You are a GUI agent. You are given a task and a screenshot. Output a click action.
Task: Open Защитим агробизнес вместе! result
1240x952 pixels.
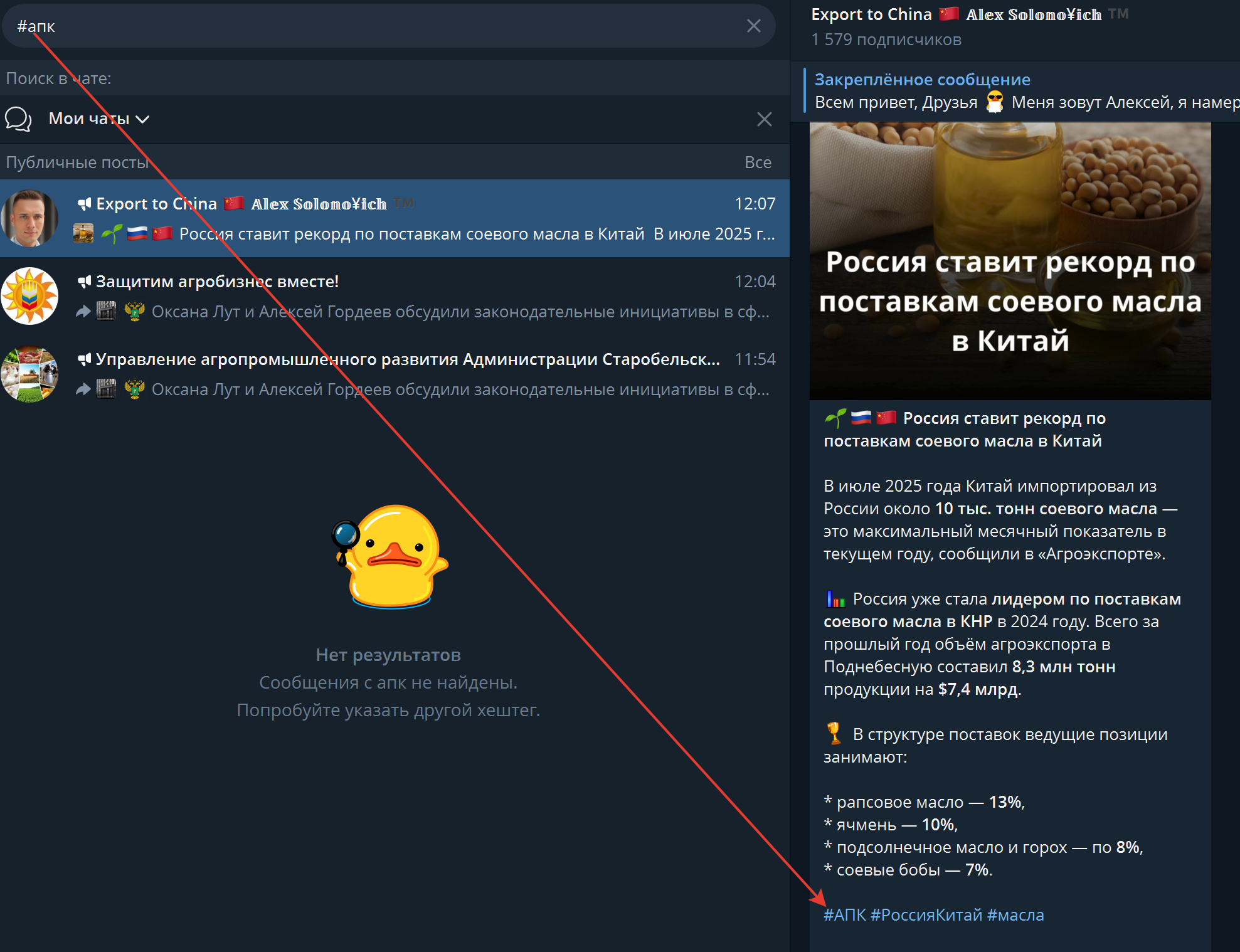click(x=427, y=296)
